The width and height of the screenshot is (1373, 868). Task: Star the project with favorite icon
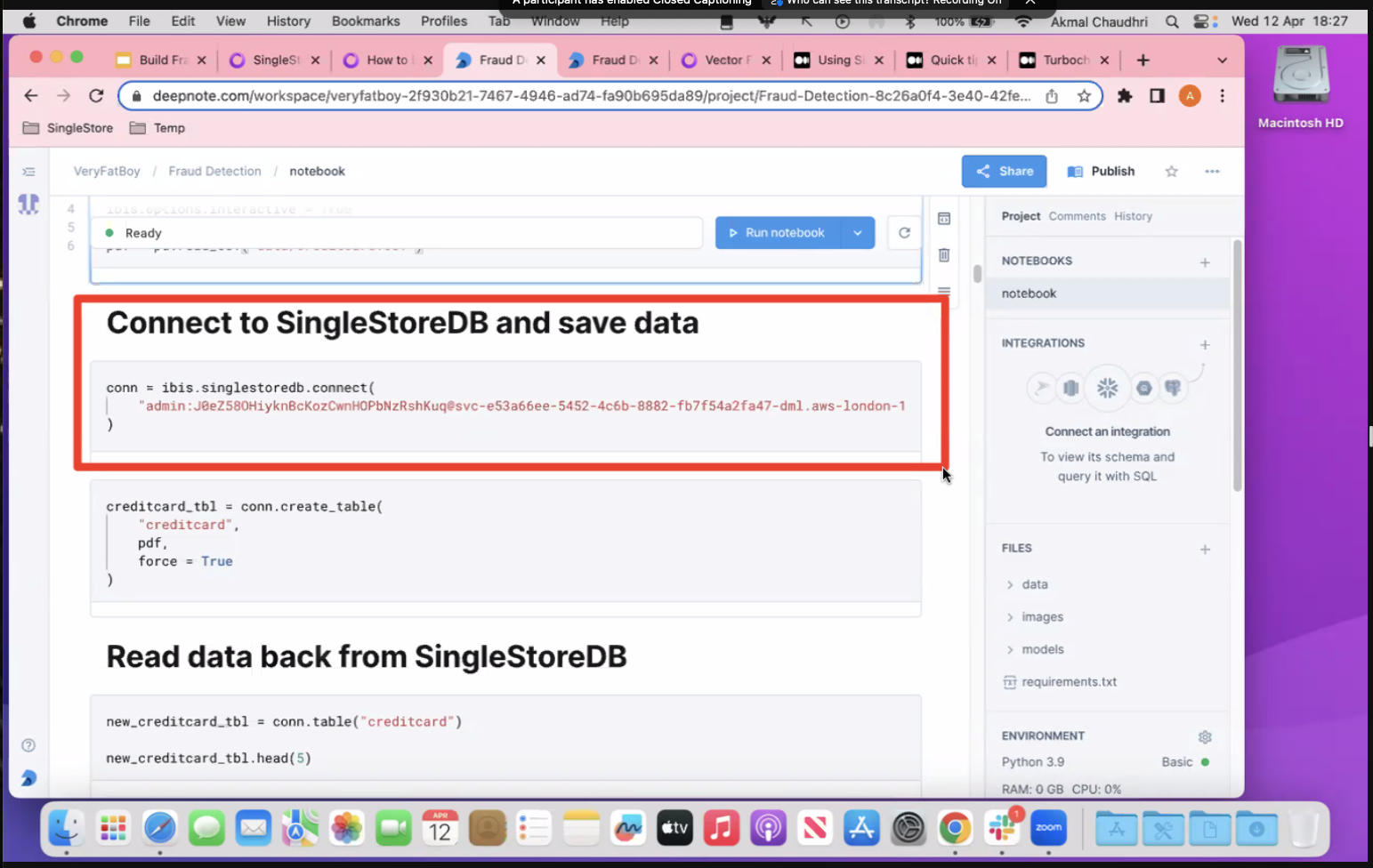pyautogui.click(x=1171, y=172)
